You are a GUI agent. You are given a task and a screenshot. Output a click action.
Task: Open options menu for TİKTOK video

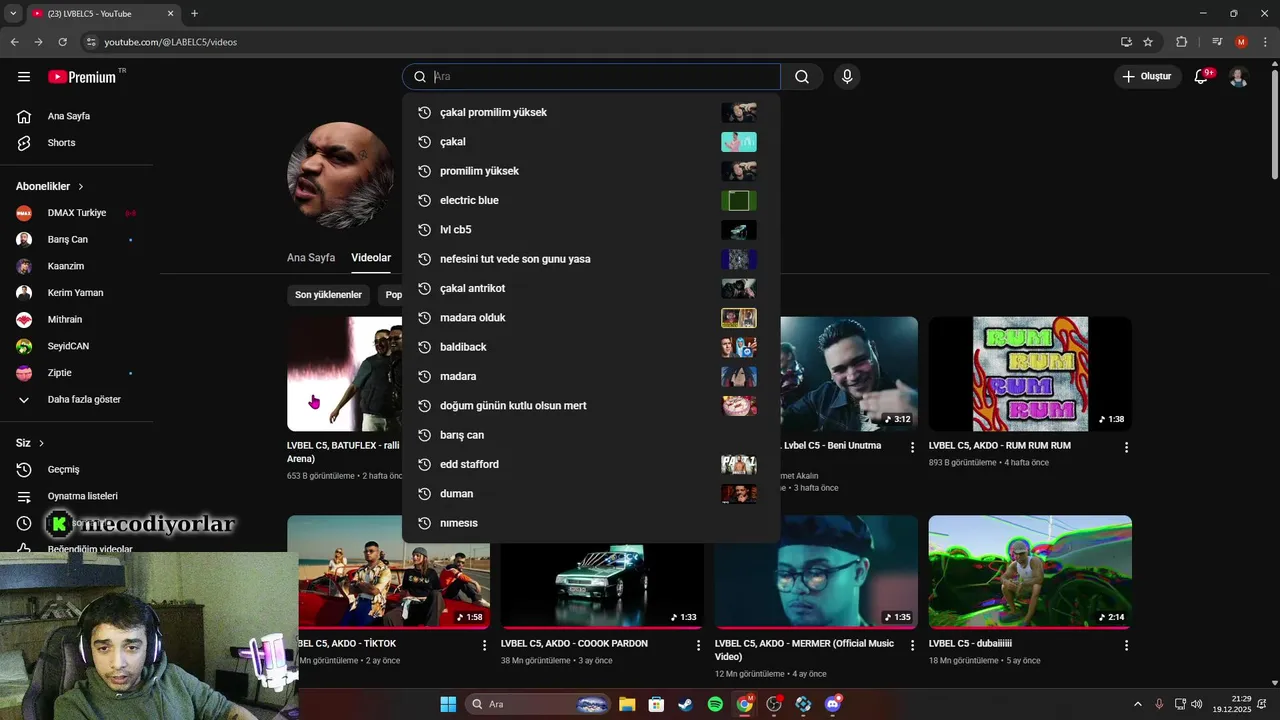tap(484, 645)
